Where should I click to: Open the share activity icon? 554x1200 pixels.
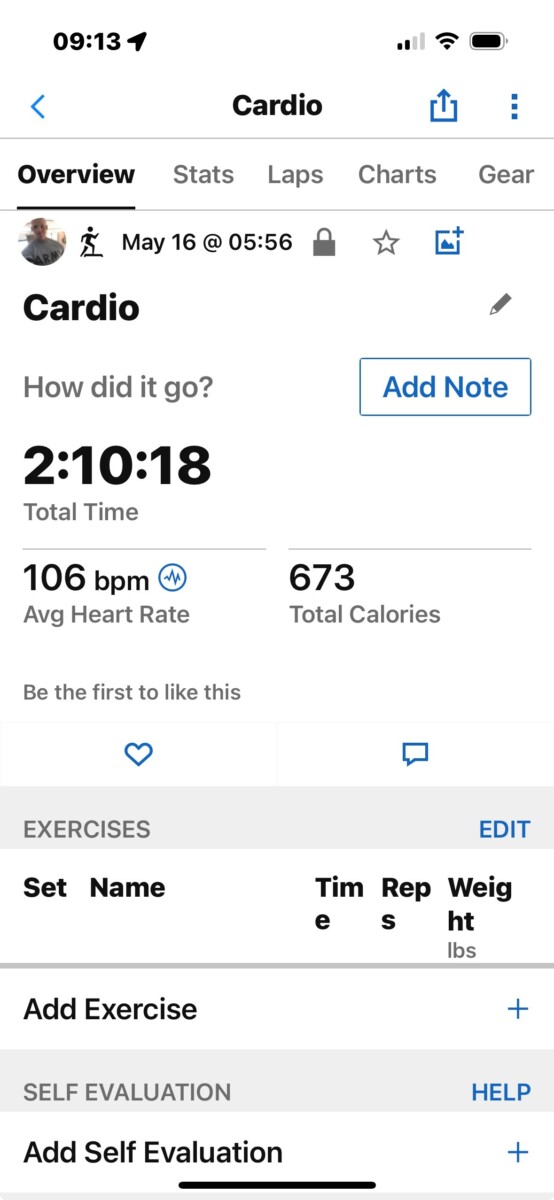(x=443, y=105)
